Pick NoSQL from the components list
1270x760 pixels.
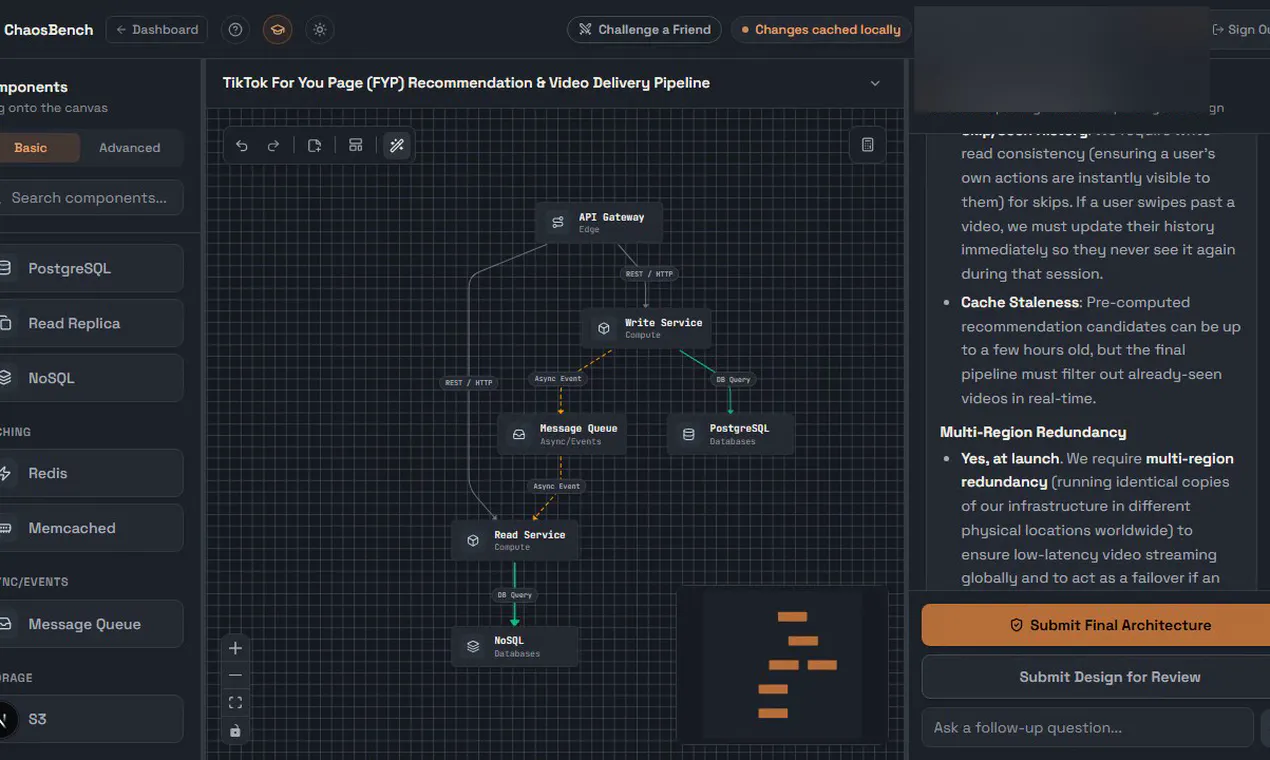coord(91,378)
